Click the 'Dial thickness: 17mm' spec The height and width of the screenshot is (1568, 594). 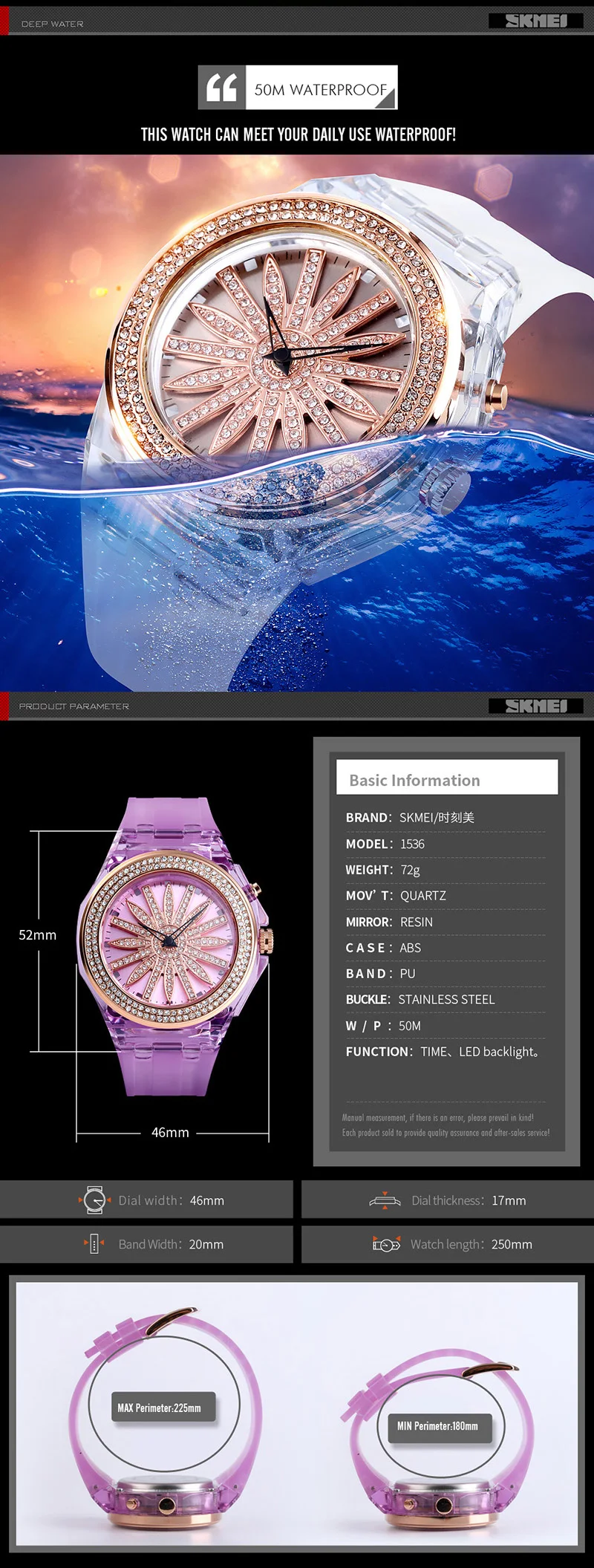[469, 1200]
